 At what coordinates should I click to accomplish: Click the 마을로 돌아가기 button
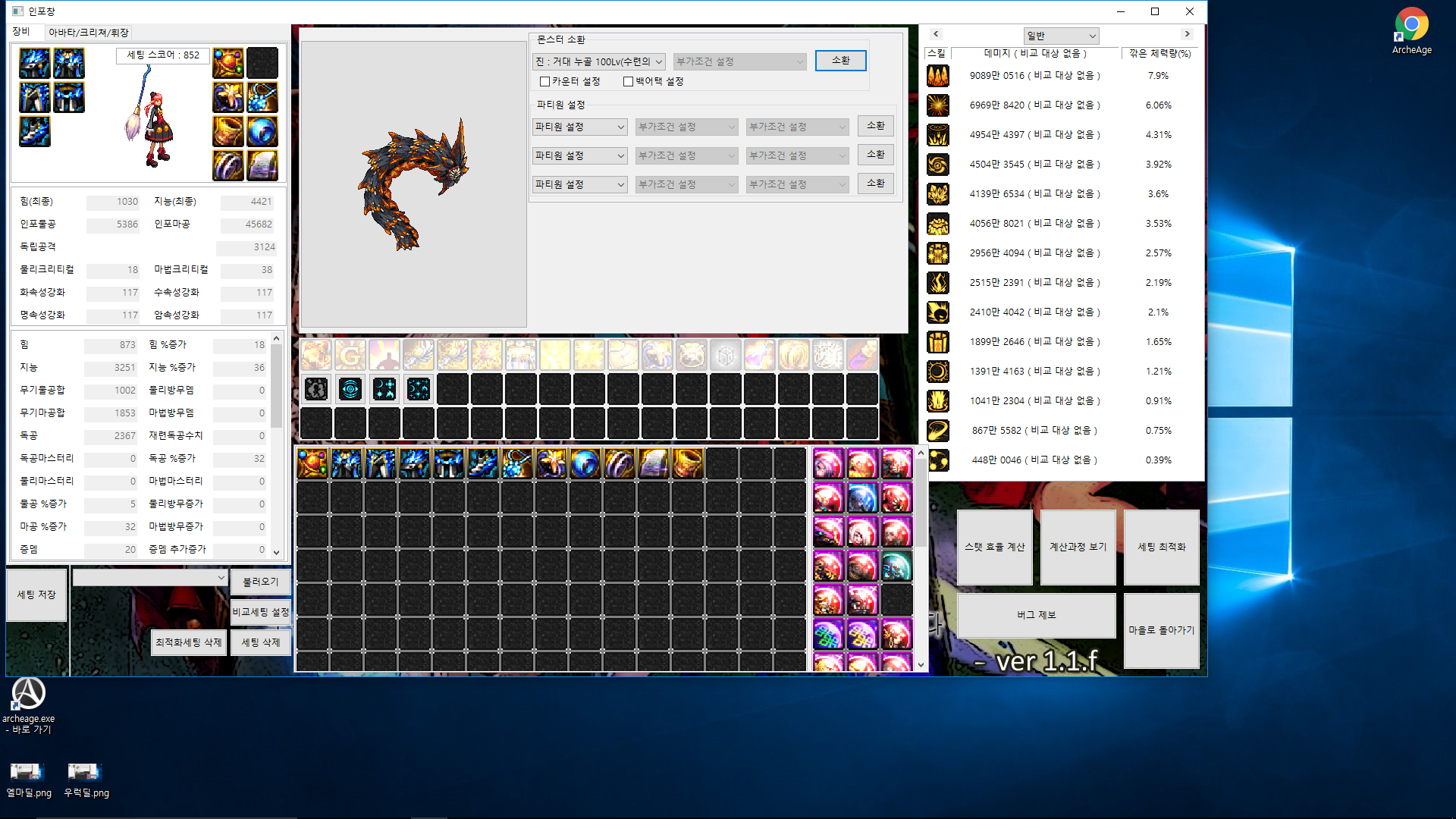pos(1161,630)
